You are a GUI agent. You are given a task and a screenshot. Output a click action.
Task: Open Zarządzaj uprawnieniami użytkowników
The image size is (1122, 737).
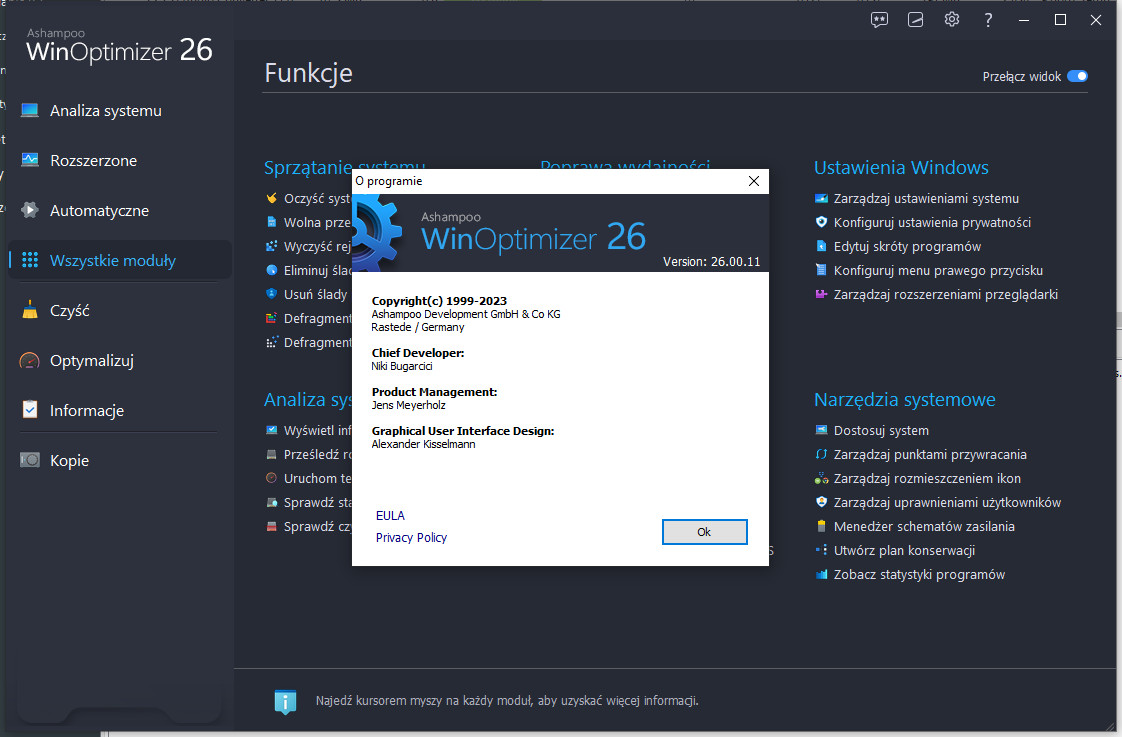(947, 502)
